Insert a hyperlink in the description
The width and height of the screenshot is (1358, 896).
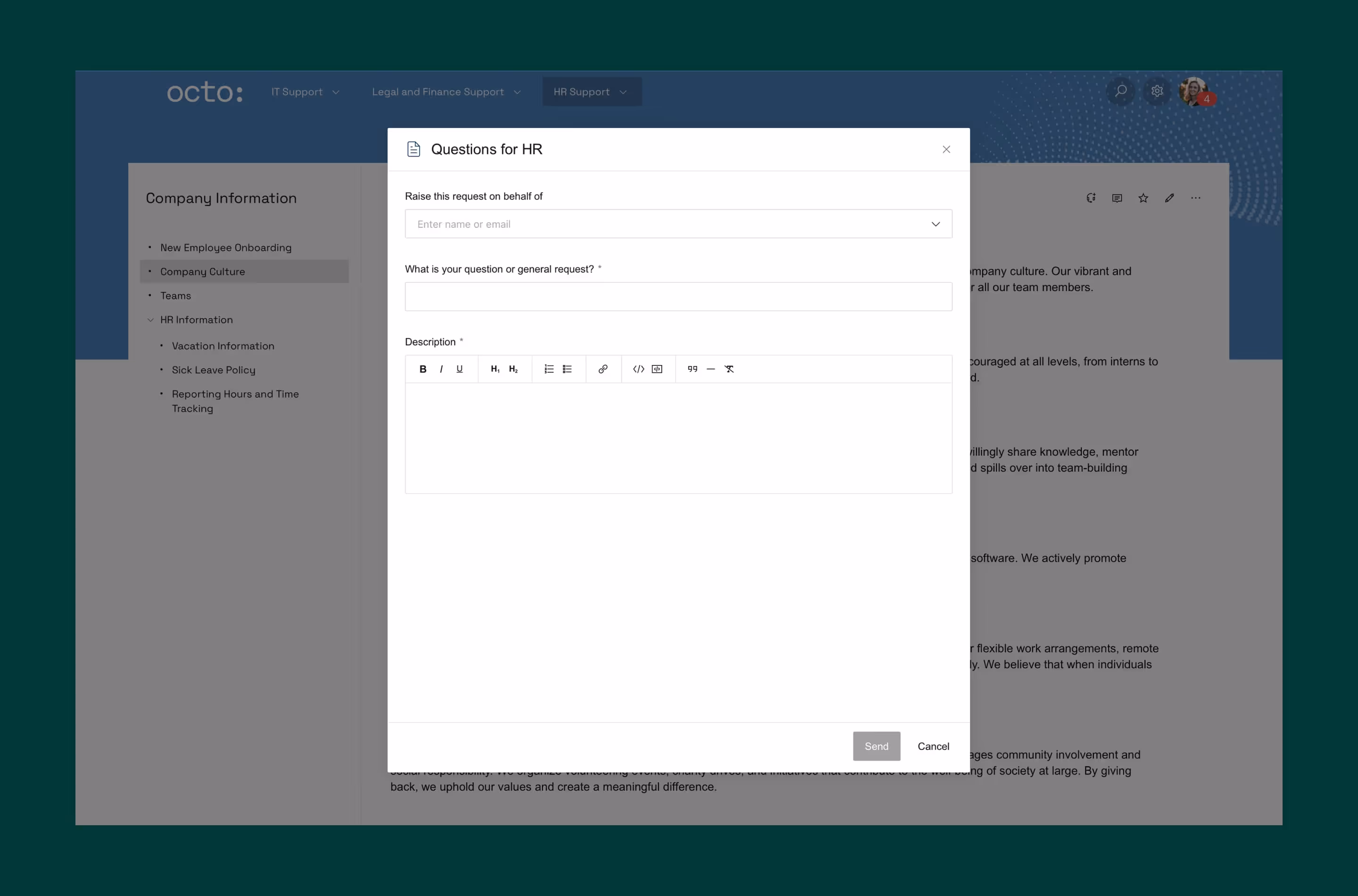coord(603,369)
